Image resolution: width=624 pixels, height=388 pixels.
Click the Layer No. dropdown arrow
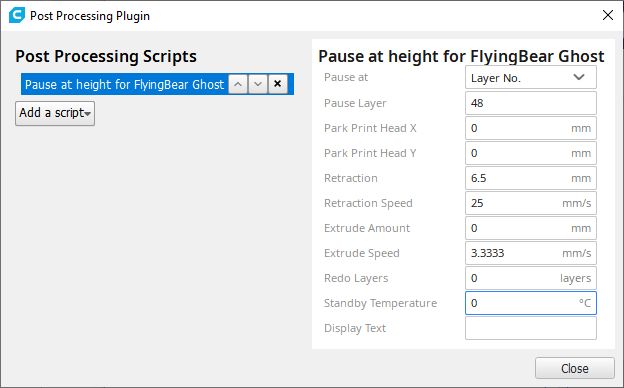pyautogui.click(x=579, y=77)
